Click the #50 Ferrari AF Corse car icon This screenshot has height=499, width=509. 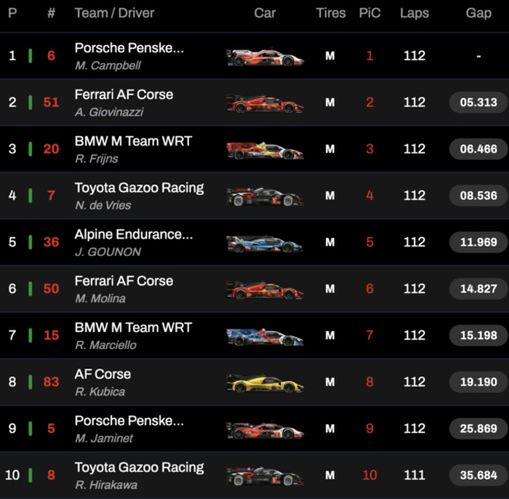tap(265, 290)
